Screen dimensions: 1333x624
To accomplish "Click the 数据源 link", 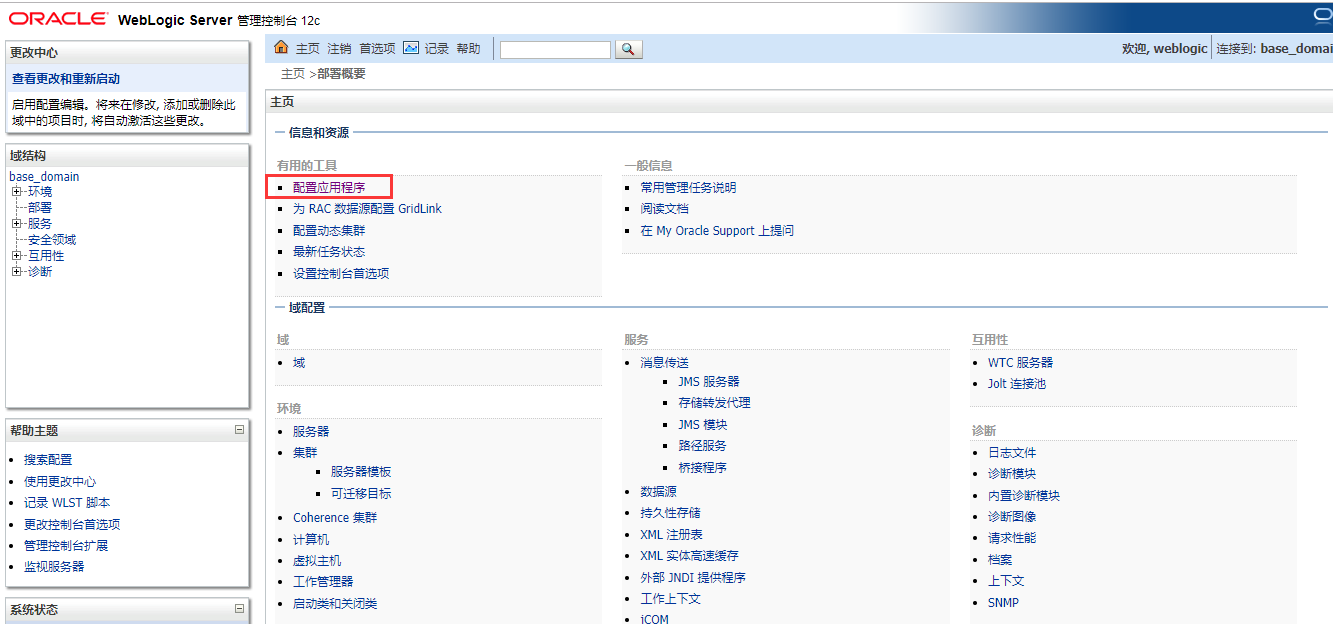I will point(659,492).
